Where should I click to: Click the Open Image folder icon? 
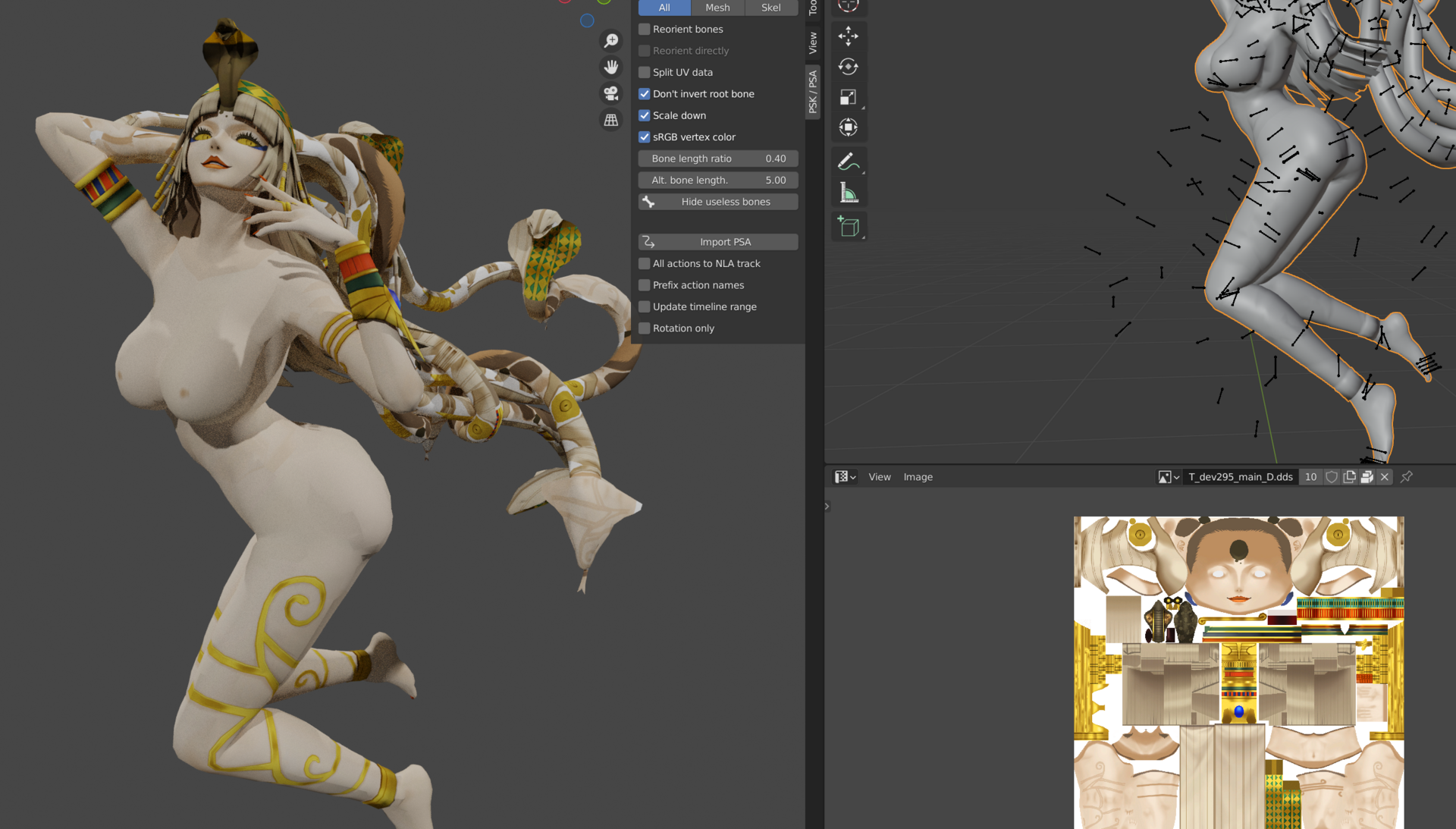[x=1367, y=477]
